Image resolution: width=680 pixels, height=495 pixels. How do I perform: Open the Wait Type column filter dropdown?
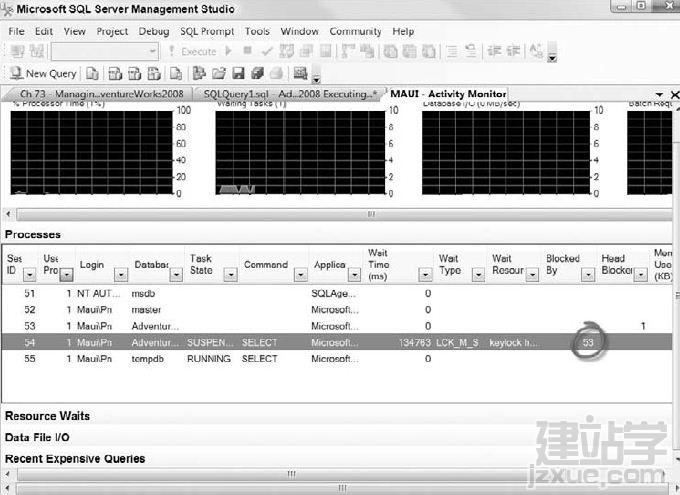(478, 275)
